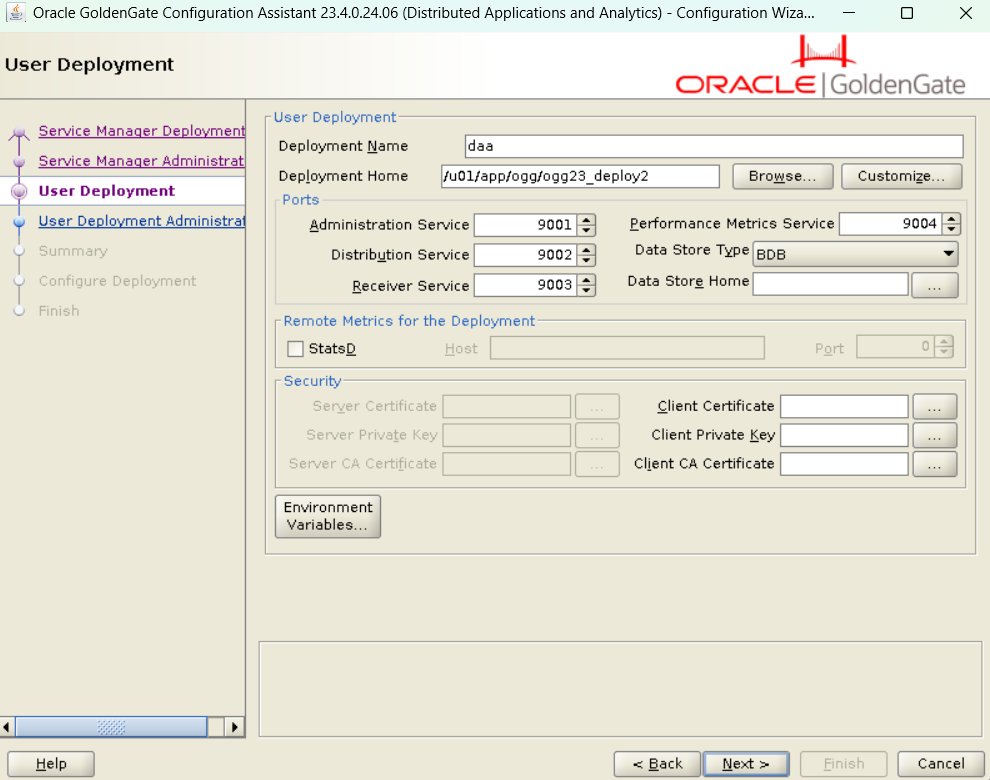Screen dimensions: 990x780
Task: Click the Client Certificate field
Action: (x=844, y=406)
